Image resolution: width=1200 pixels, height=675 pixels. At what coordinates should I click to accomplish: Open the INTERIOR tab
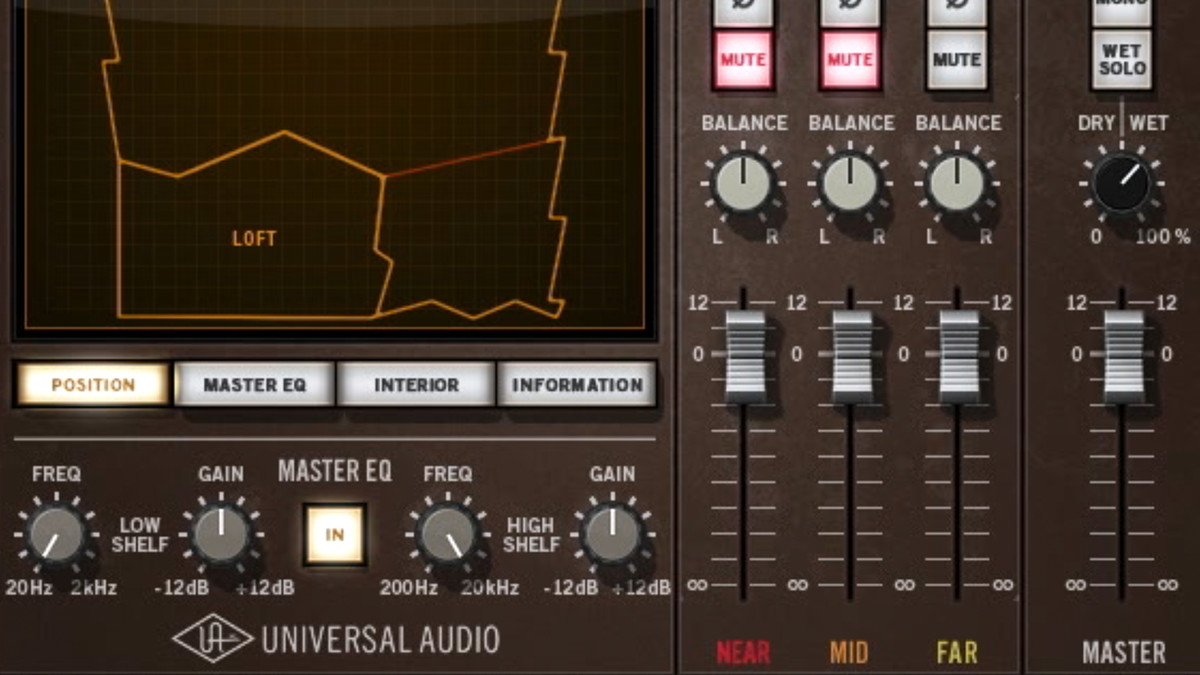tap(416, 385)
